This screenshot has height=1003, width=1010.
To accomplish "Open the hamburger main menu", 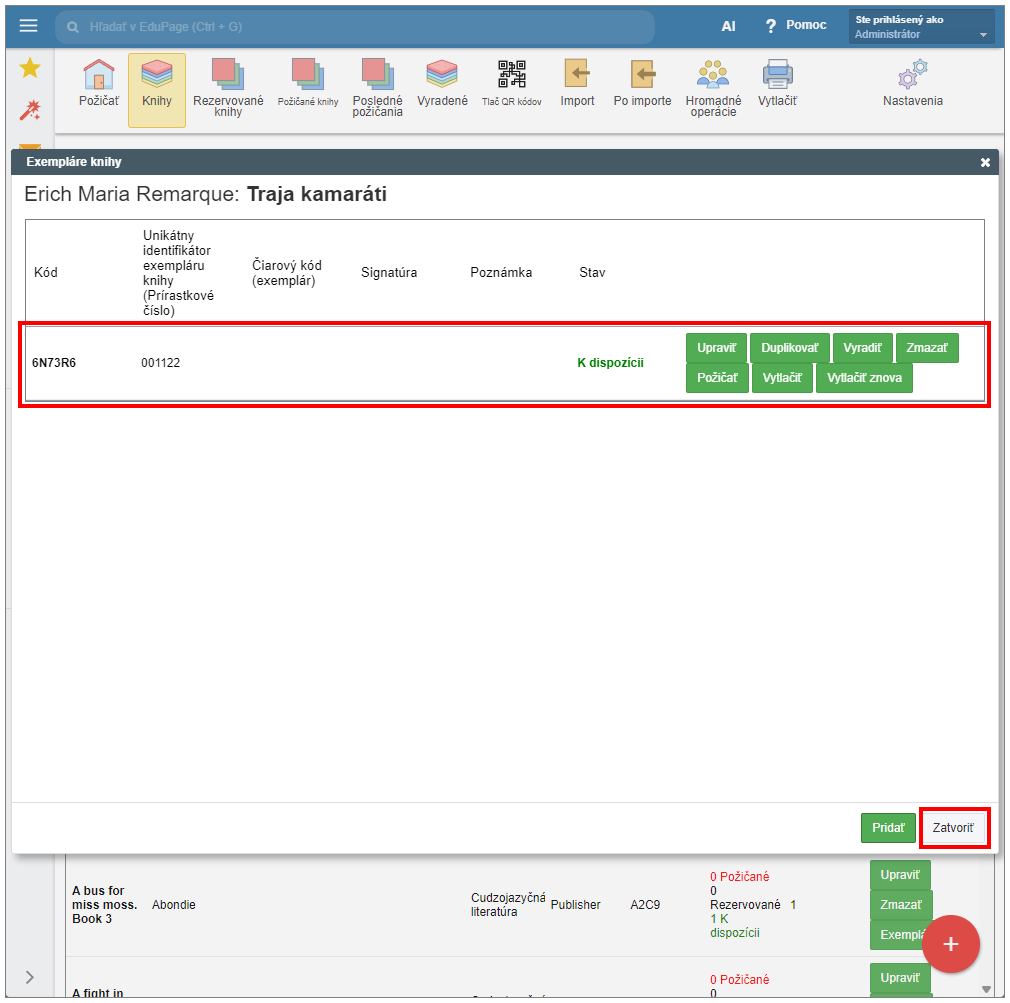I will [x=28, y=26].
